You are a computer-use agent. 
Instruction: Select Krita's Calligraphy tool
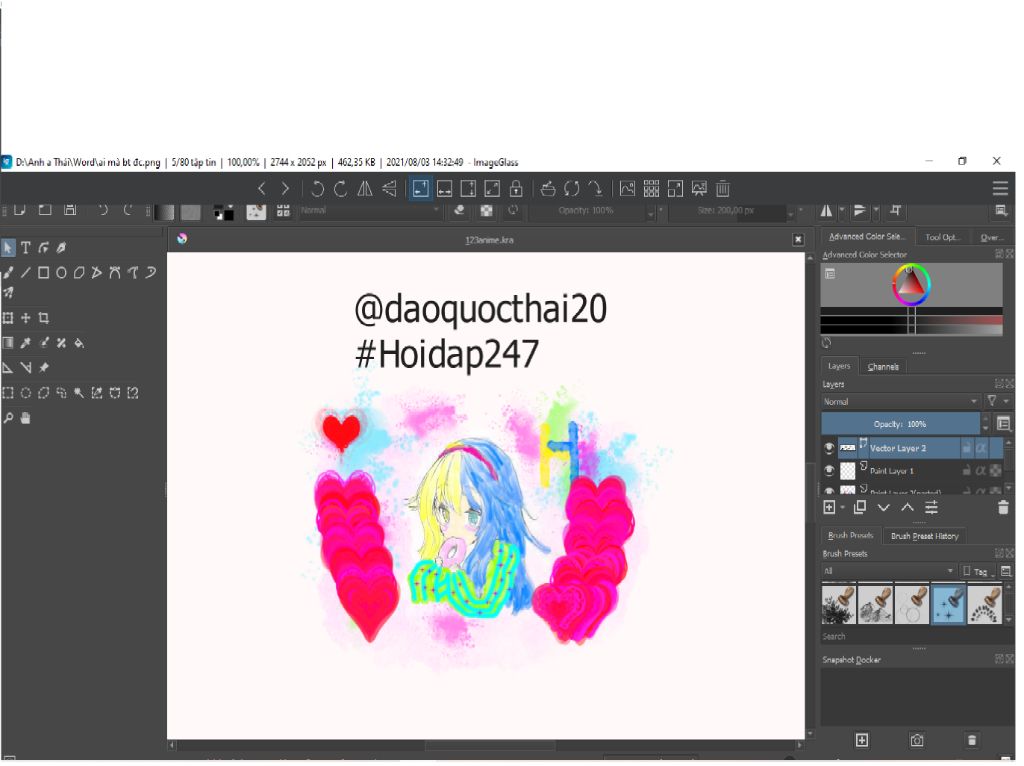pos(61,248)
